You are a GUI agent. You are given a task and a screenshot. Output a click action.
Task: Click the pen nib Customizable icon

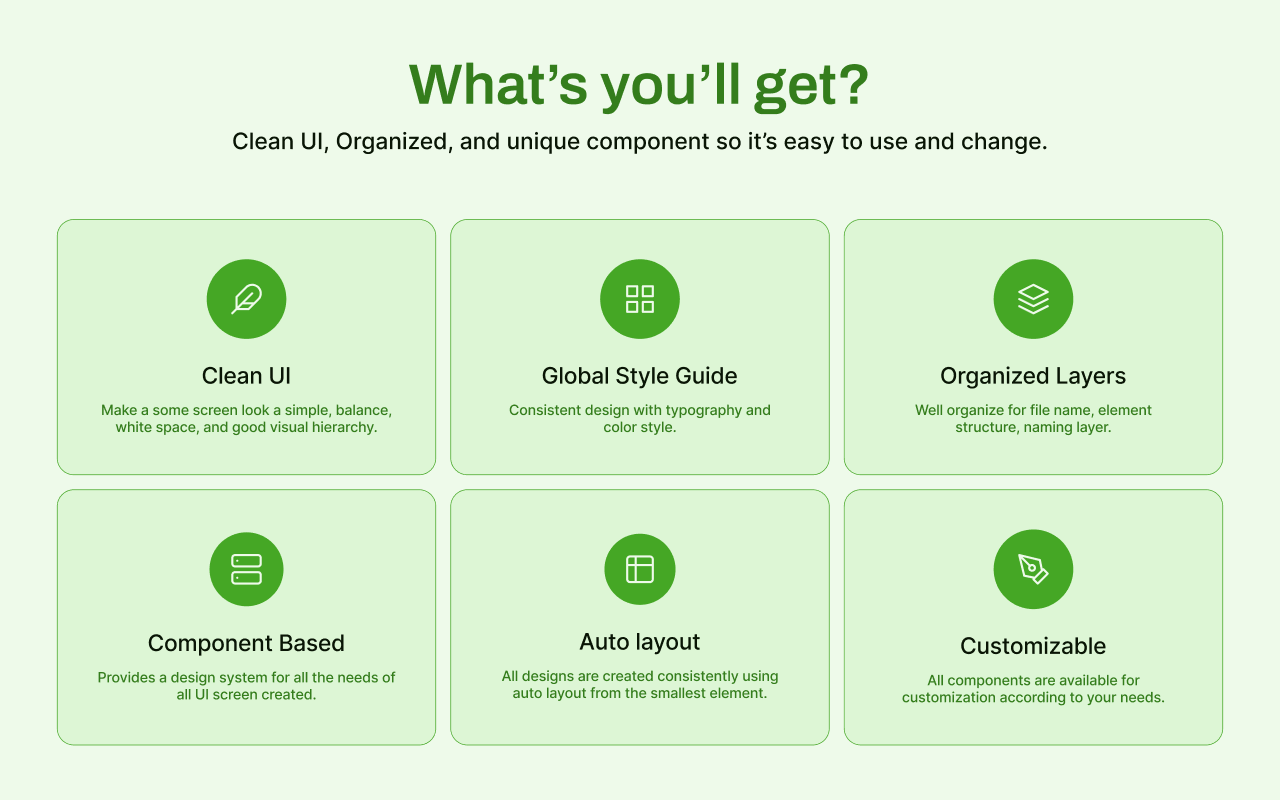tap(1033, 569)
